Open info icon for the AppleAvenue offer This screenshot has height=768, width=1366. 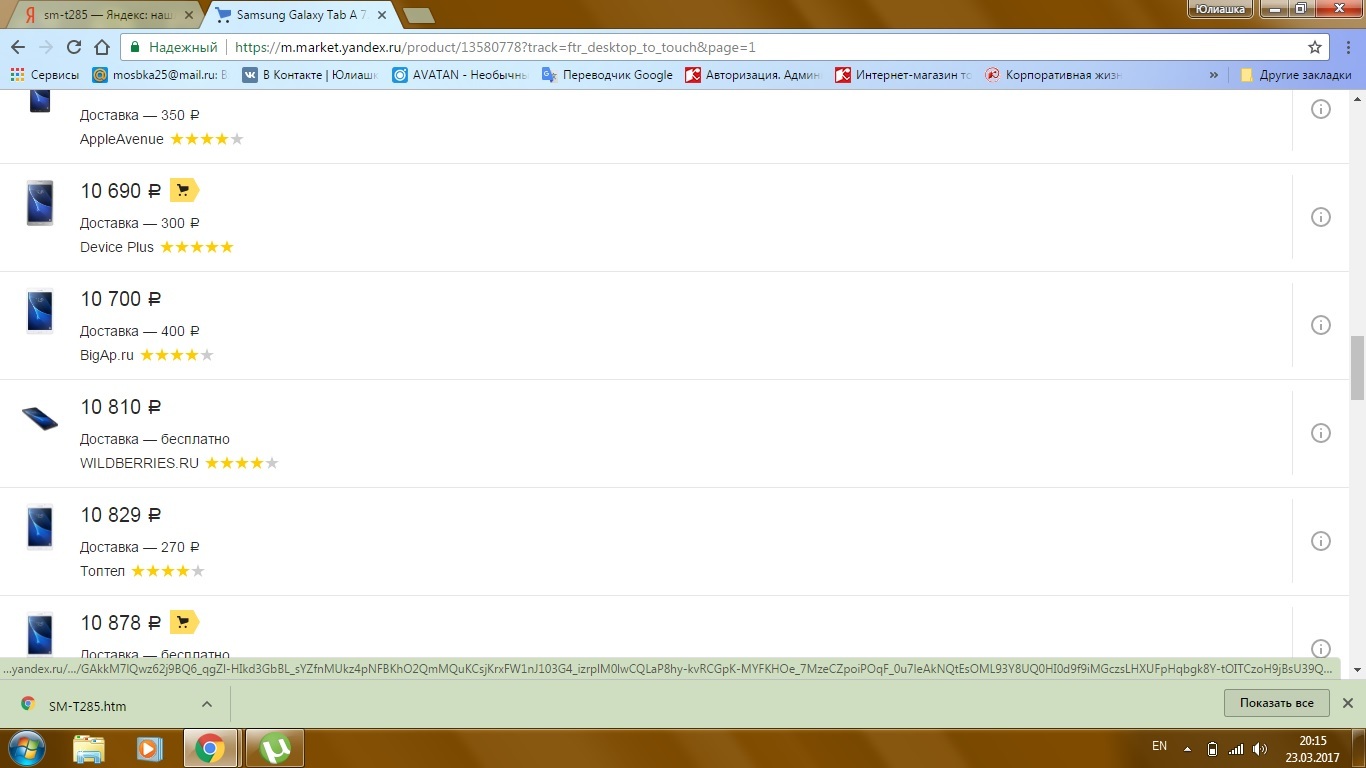click(1321, 109)
